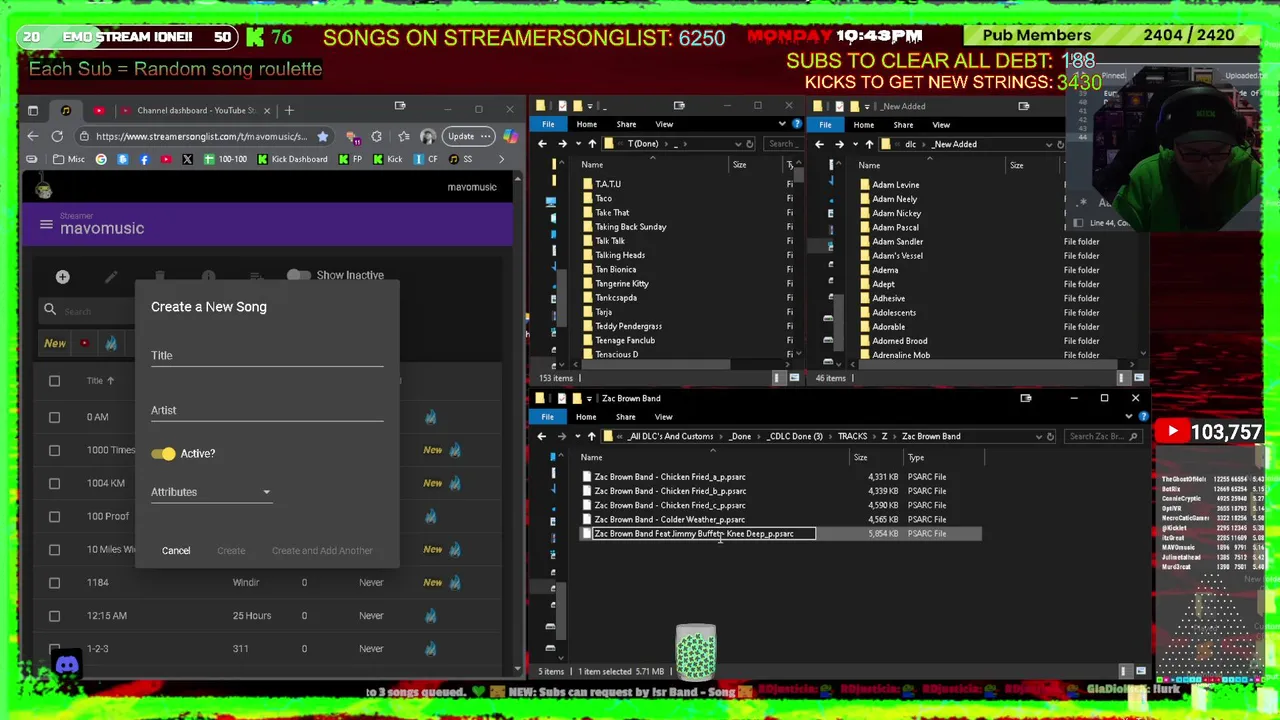Open help icon in T(Done) Explorer
The width and height of the screenshot is (1280, 720).
click(x=796, y=124)
